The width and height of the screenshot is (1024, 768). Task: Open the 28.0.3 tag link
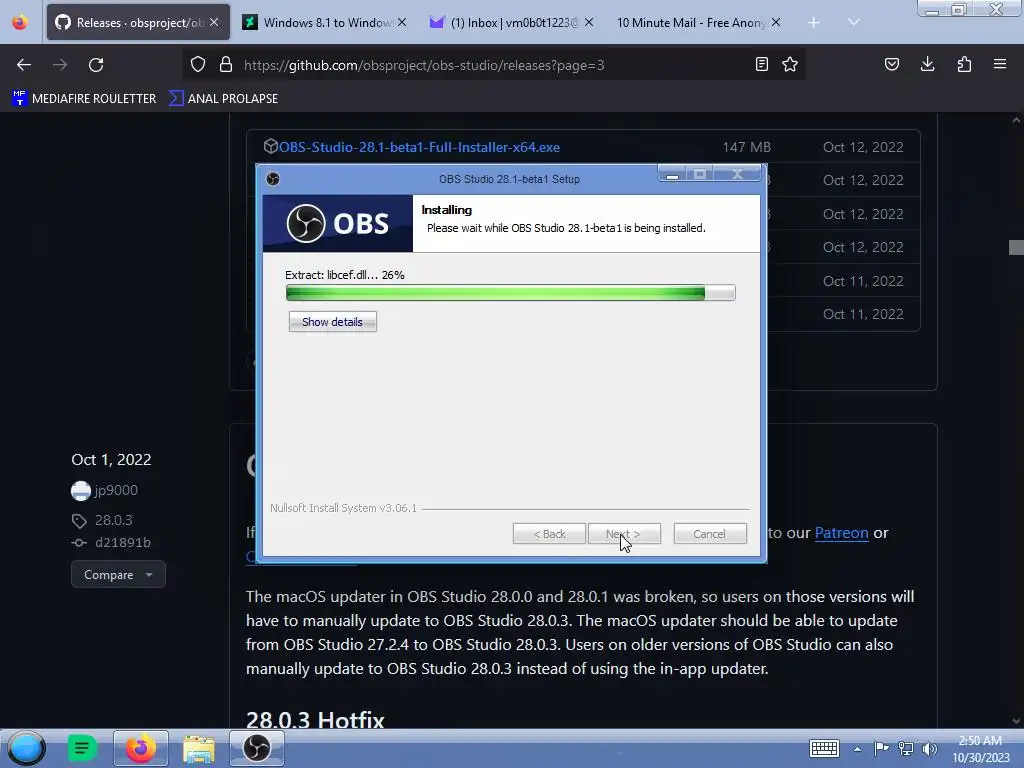pyautogui.click(x=114, y=520)
